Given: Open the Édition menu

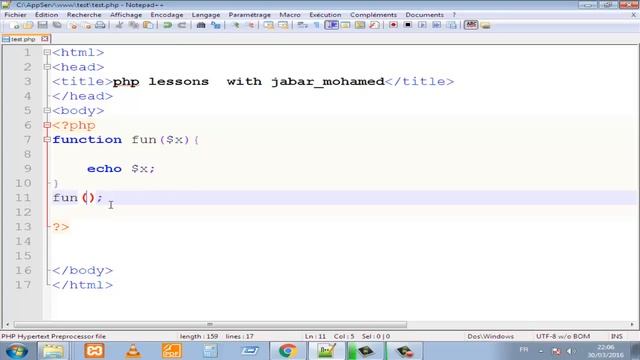Looking at the screenshot, I should click(47, 15).
